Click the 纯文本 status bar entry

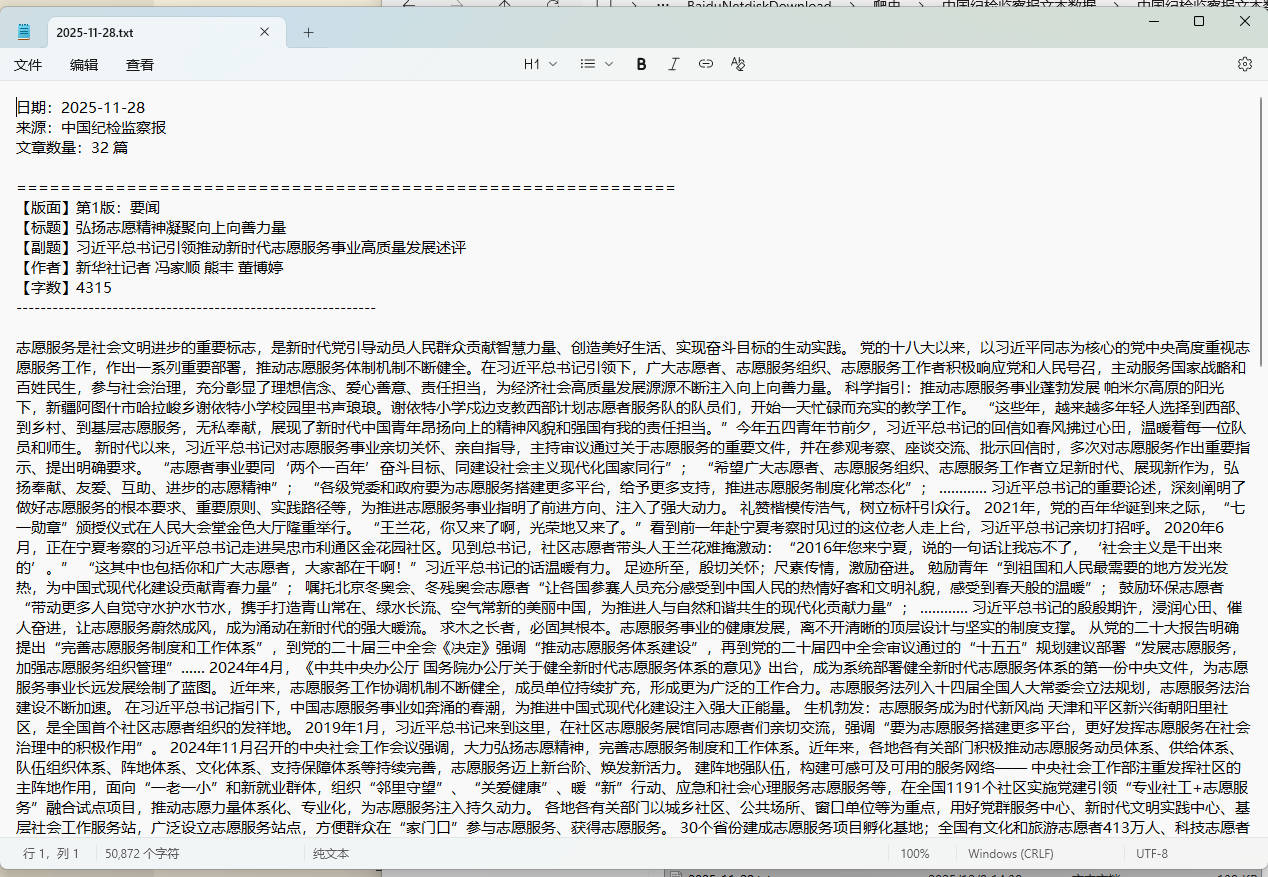[x=329, y=854]
